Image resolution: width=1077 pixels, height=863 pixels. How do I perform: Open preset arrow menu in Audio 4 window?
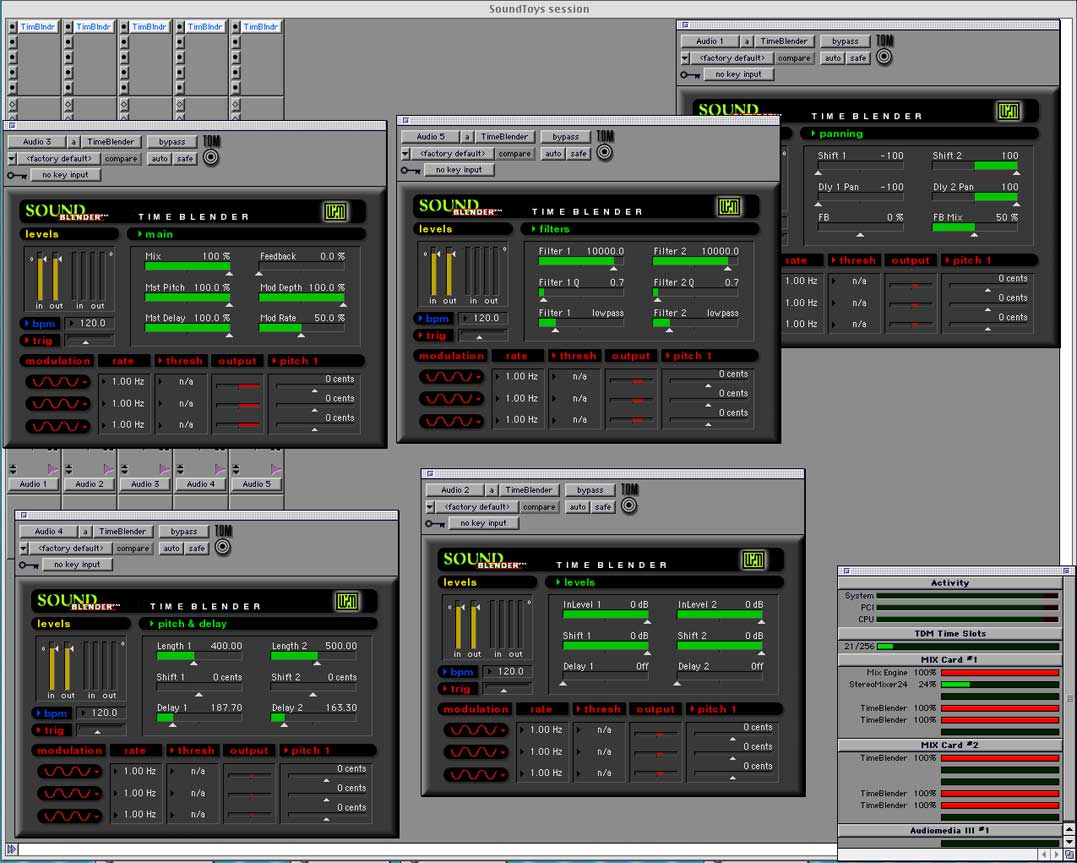(x=24, y=549)
